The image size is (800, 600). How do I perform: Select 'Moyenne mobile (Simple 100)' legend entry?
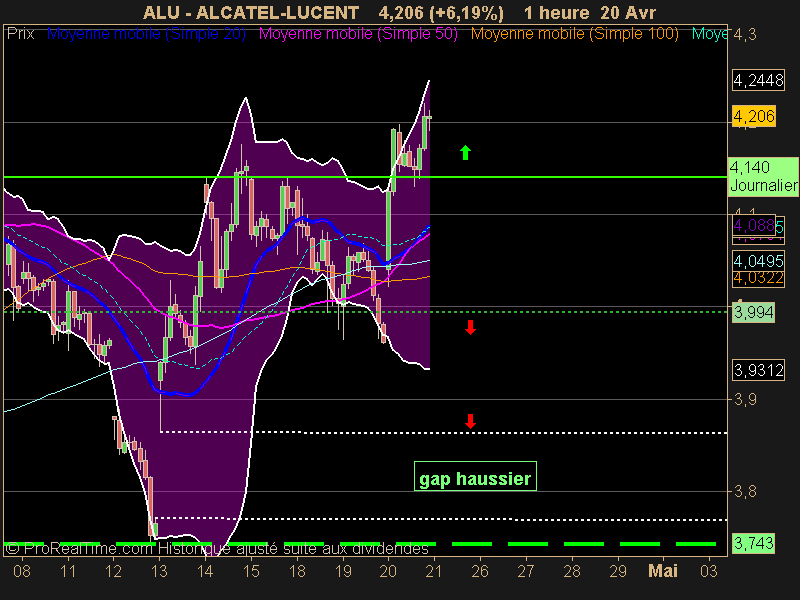pyautogui.click(x=574, y=34)
